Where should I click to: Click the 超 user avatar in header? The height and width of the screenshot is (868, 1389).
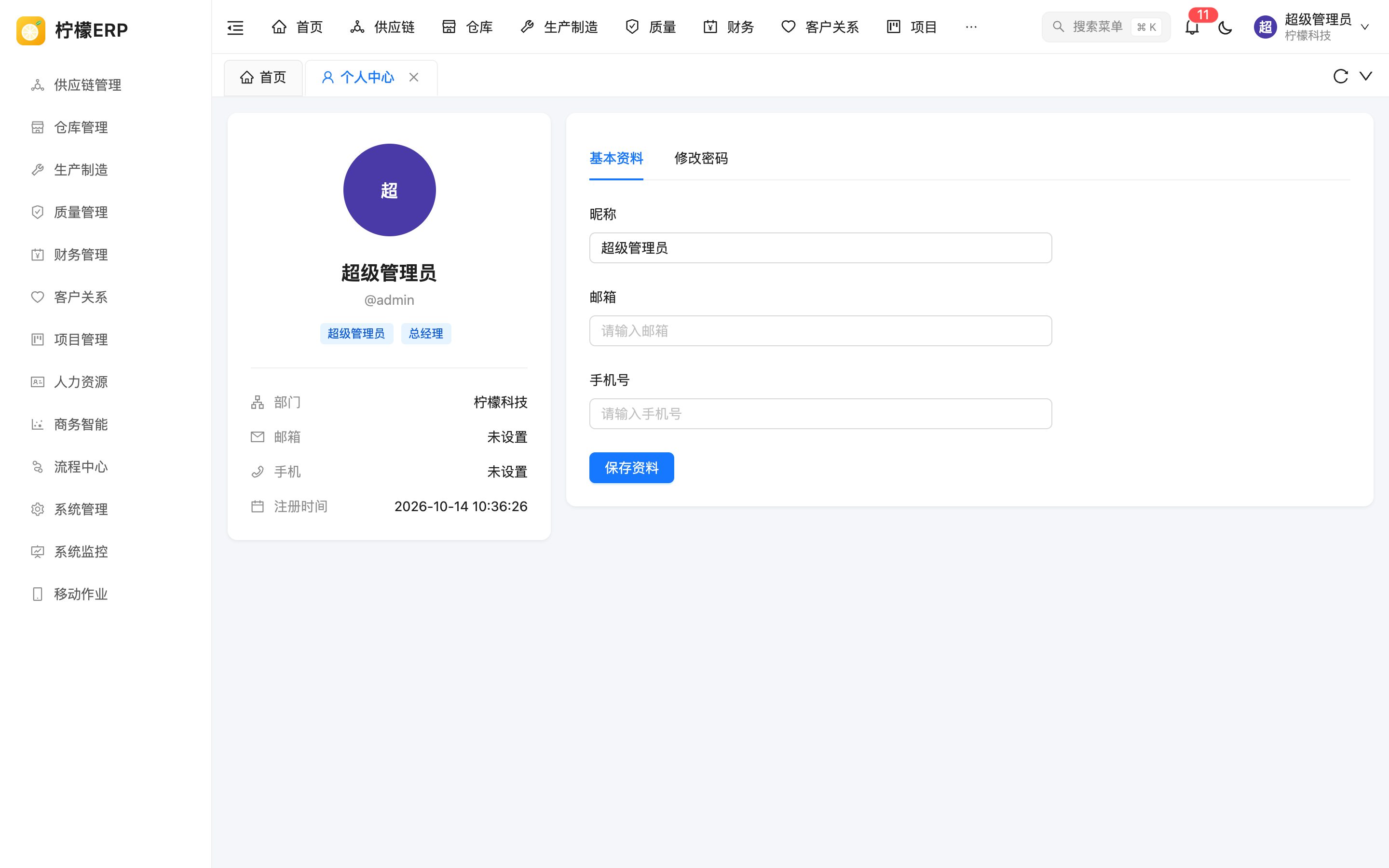pos(1265,27)
